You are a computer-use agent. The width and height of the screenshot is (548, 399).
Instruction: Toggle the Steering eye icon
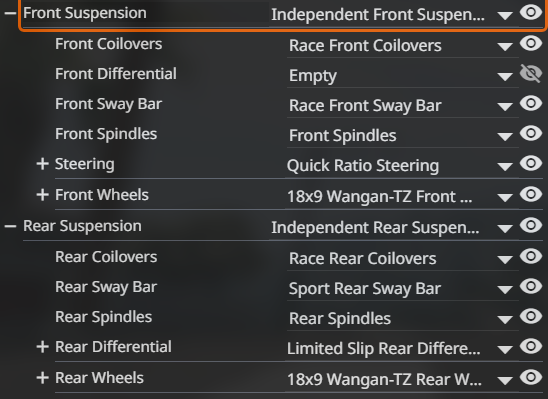531,163
